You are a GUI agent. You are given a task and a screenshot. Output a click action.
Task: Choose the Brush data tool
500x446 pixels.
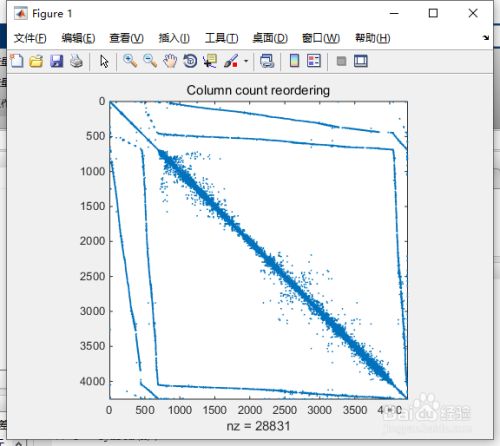pyautogui.click(x=231, y=61)
